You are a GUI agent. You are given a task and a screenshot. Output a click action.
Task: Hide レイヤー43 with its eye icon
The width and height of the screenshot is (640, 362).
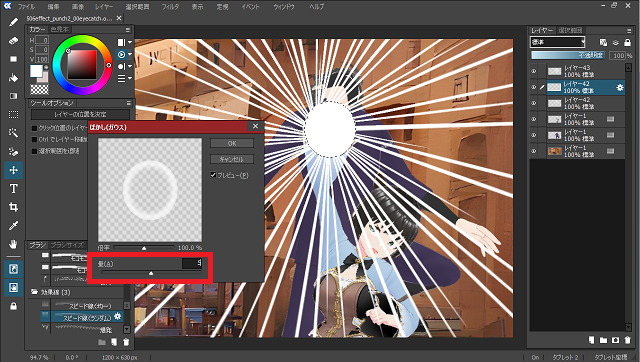click(533, 71)
